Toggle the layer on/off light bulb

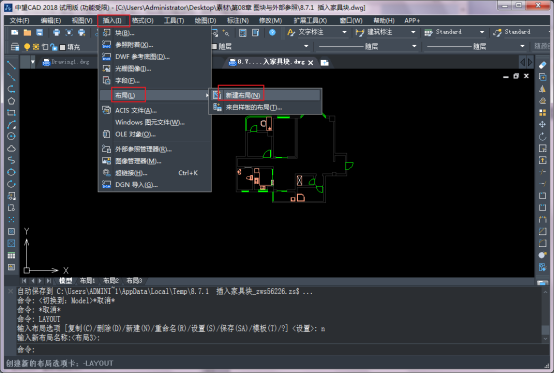[27, 47]
